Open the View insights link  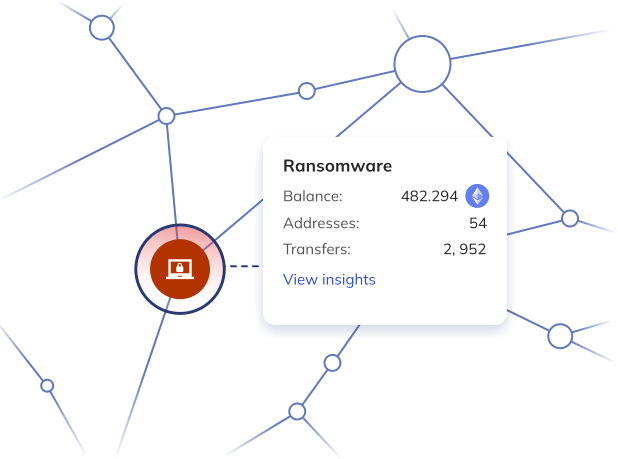click(x=329, y=279)
